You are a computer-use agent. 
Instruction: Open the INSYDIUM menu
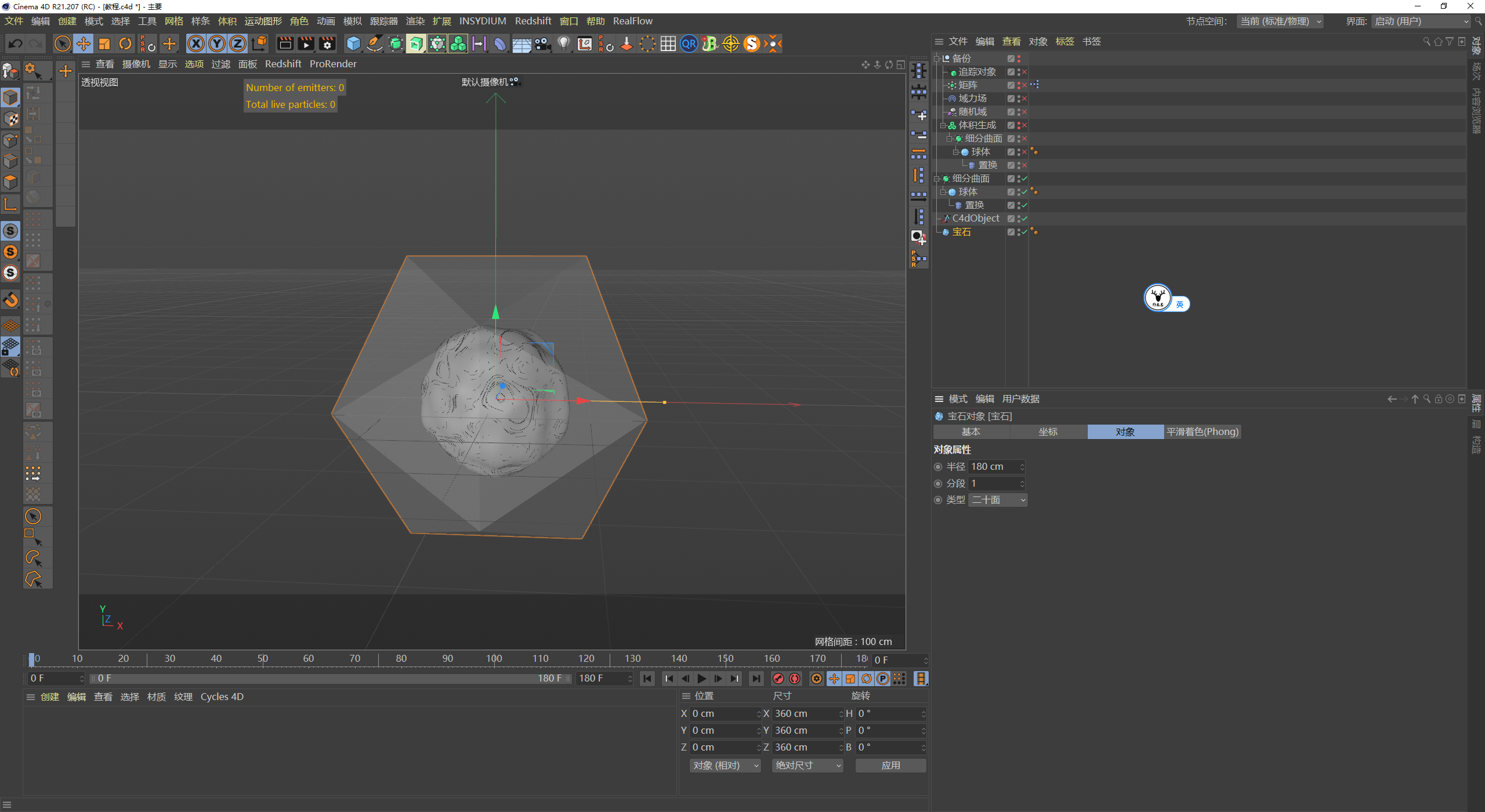point(483,21)
